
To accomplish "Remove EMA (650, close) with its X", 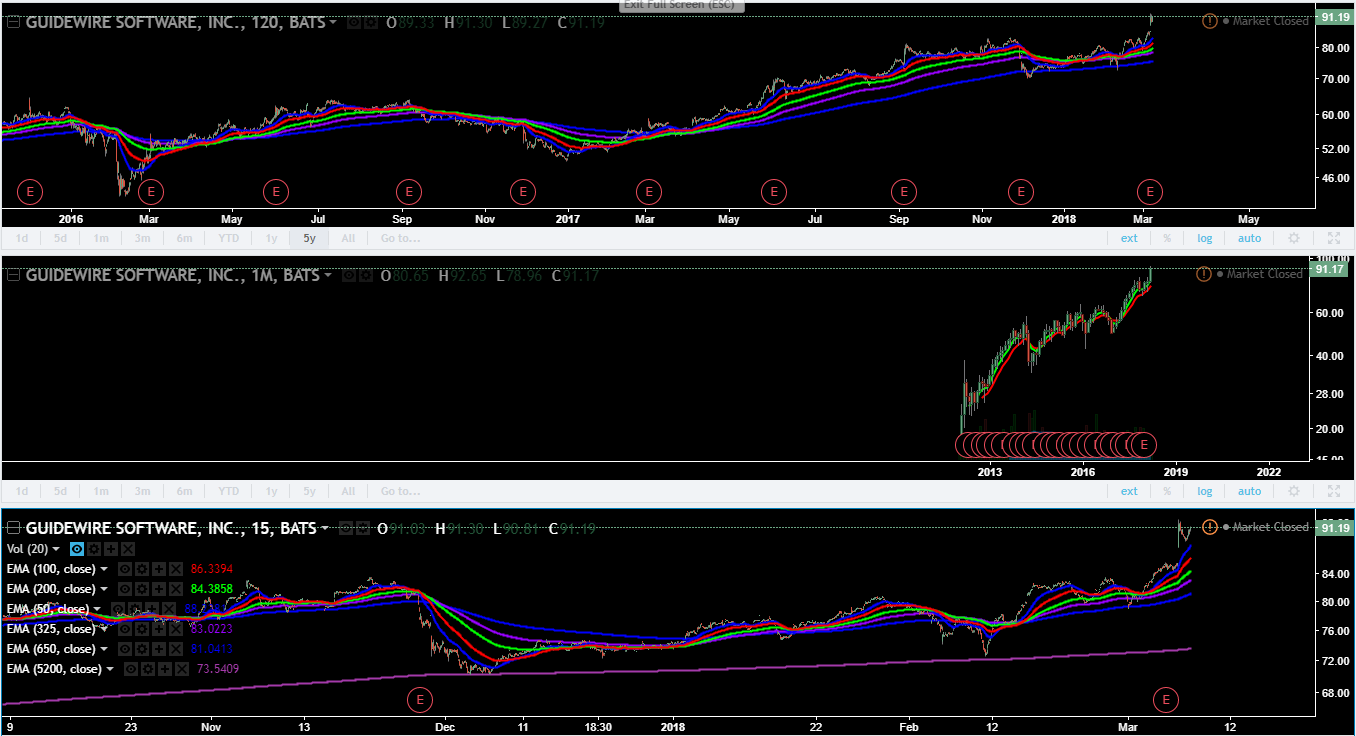I will (176, 649).
